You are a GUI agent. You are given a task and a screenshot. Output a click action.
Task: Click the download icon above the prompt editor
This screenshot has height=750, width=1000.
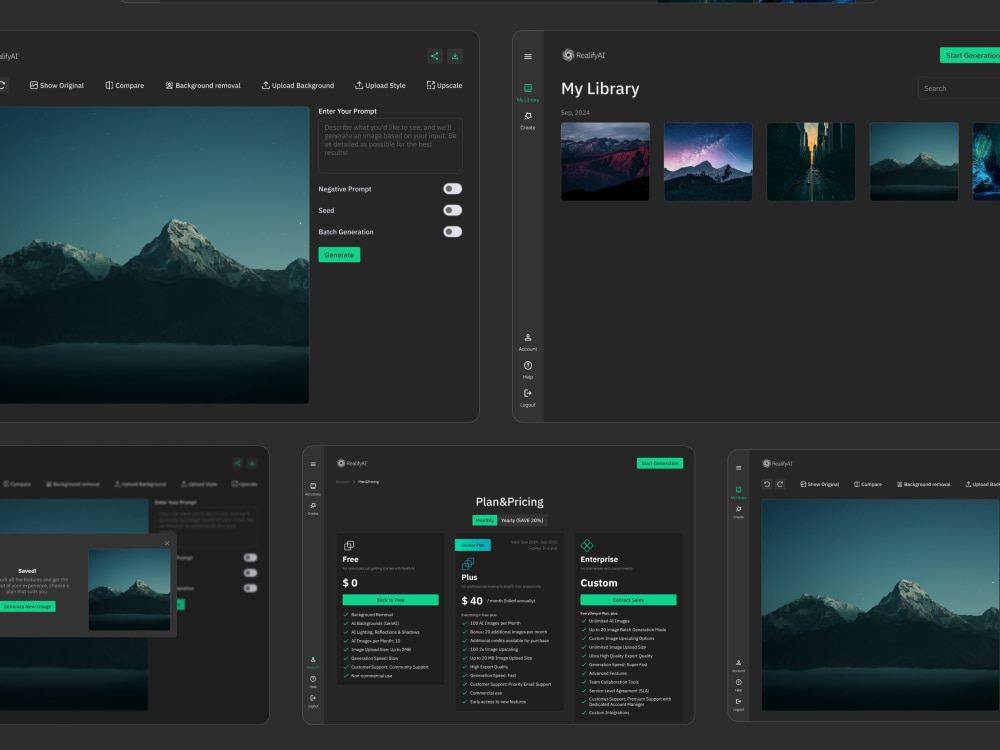tap(455, 56)
